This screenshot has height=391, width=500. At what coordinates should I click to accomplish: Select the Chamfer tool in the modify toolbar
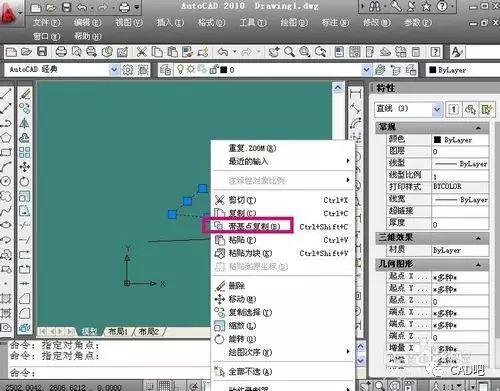(25, 298)
